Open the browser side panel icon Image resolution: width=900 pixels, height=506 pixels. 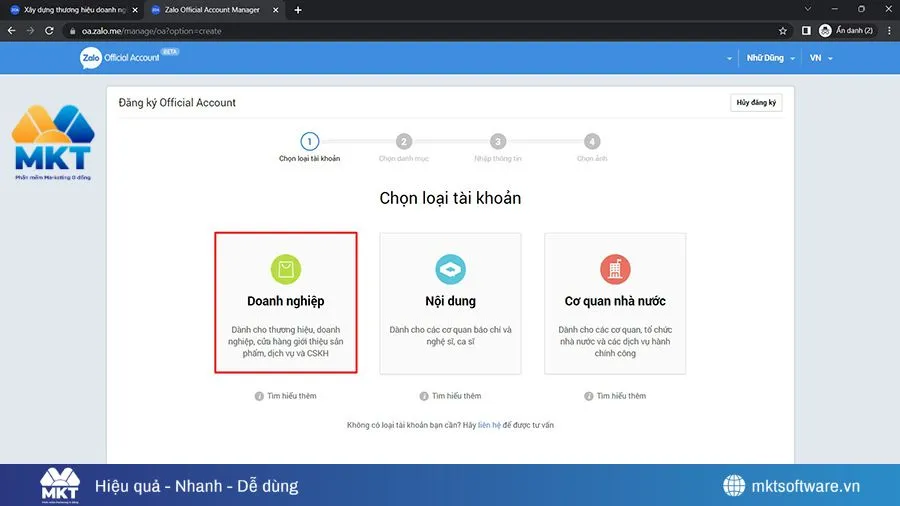click(x=806, y=31)
